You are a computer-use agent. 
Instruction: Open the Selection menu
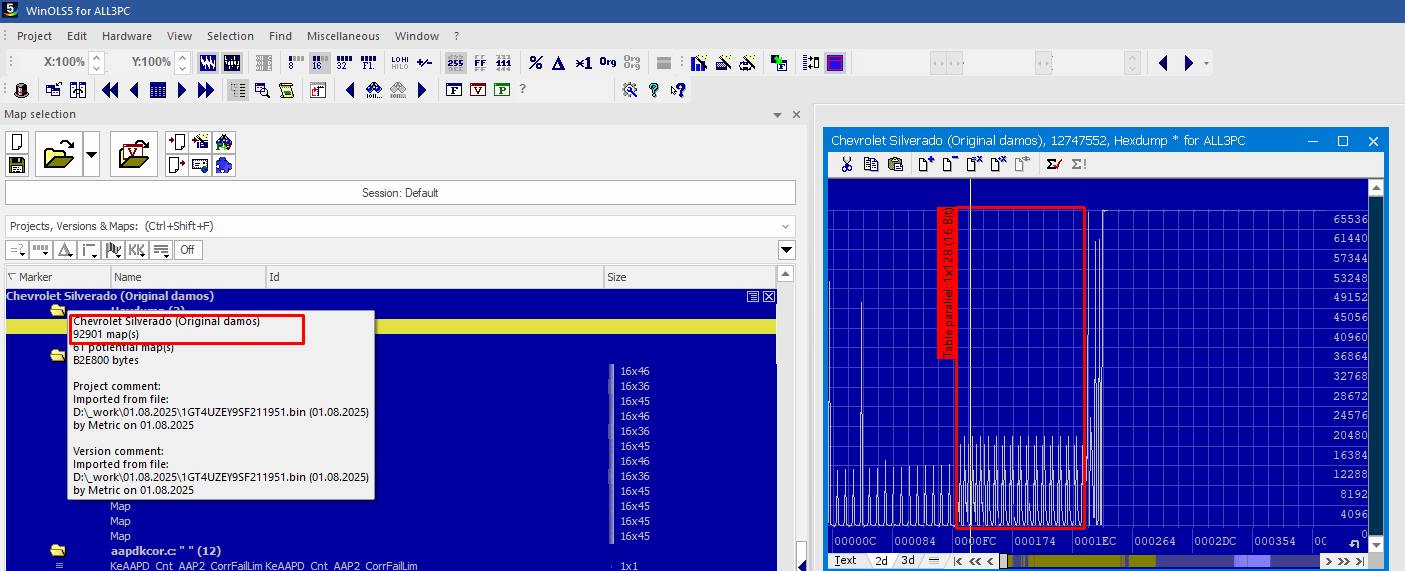(x=231, y=36)
